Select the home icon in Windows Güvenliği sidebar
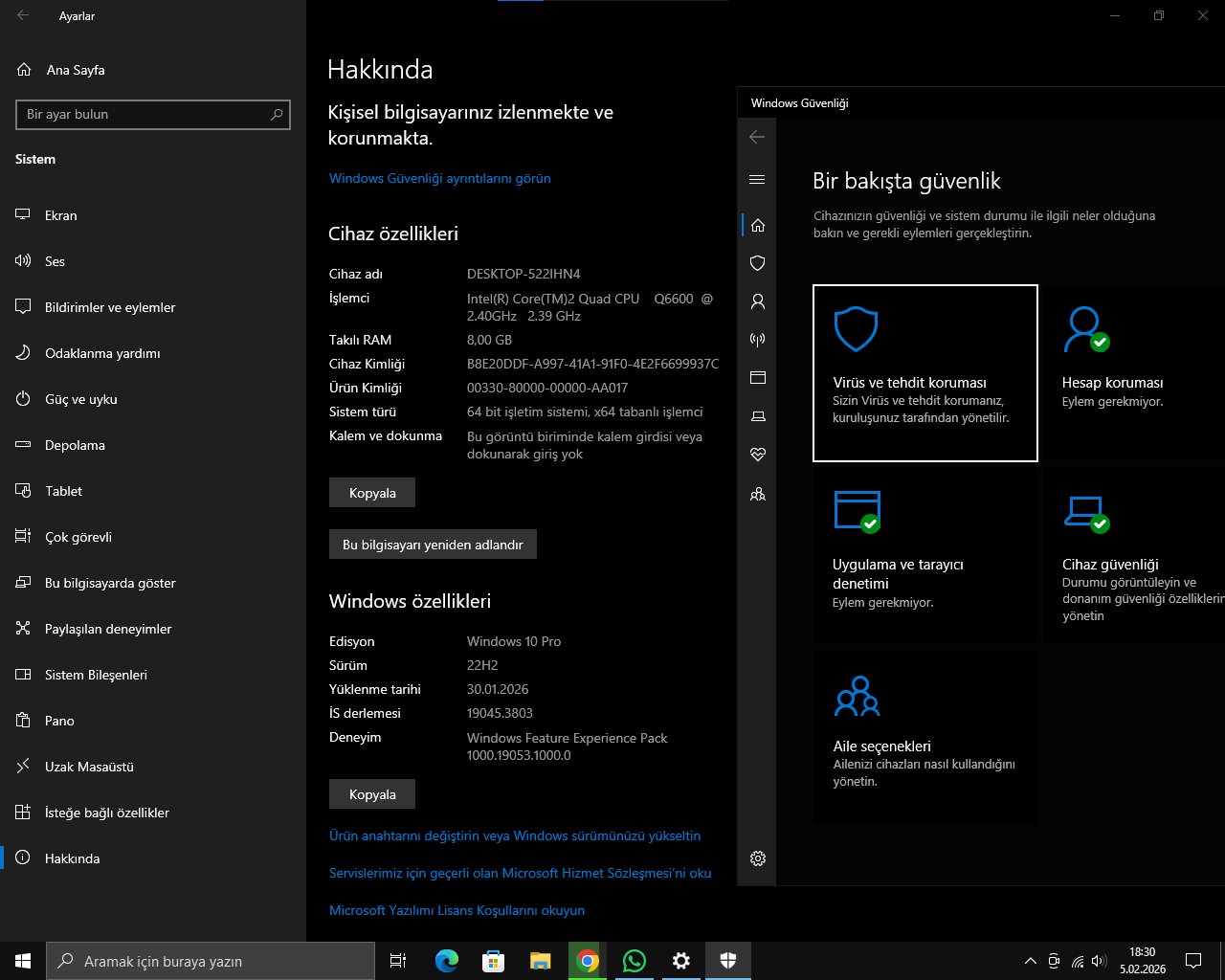Viewport: 1225px width, 980px height. tap(758, 225)
